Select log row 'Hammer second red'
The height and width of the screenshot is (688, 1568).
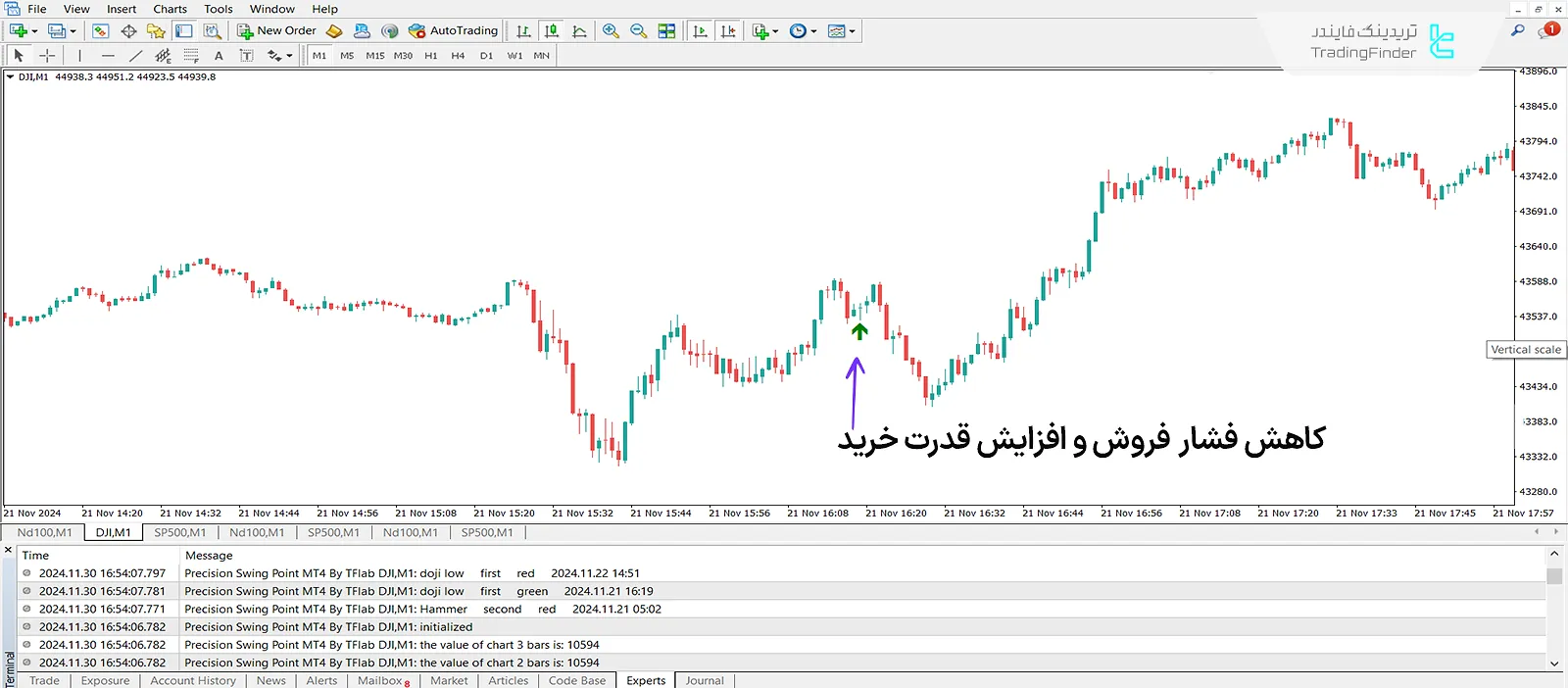coord(781,609)
